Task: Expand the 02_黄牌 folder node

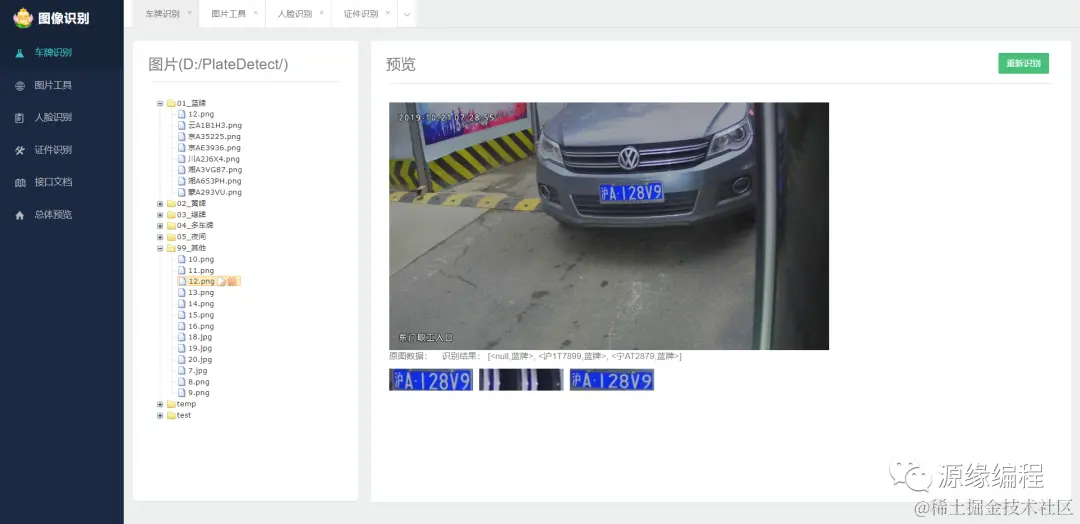Action: click(160, 204)
